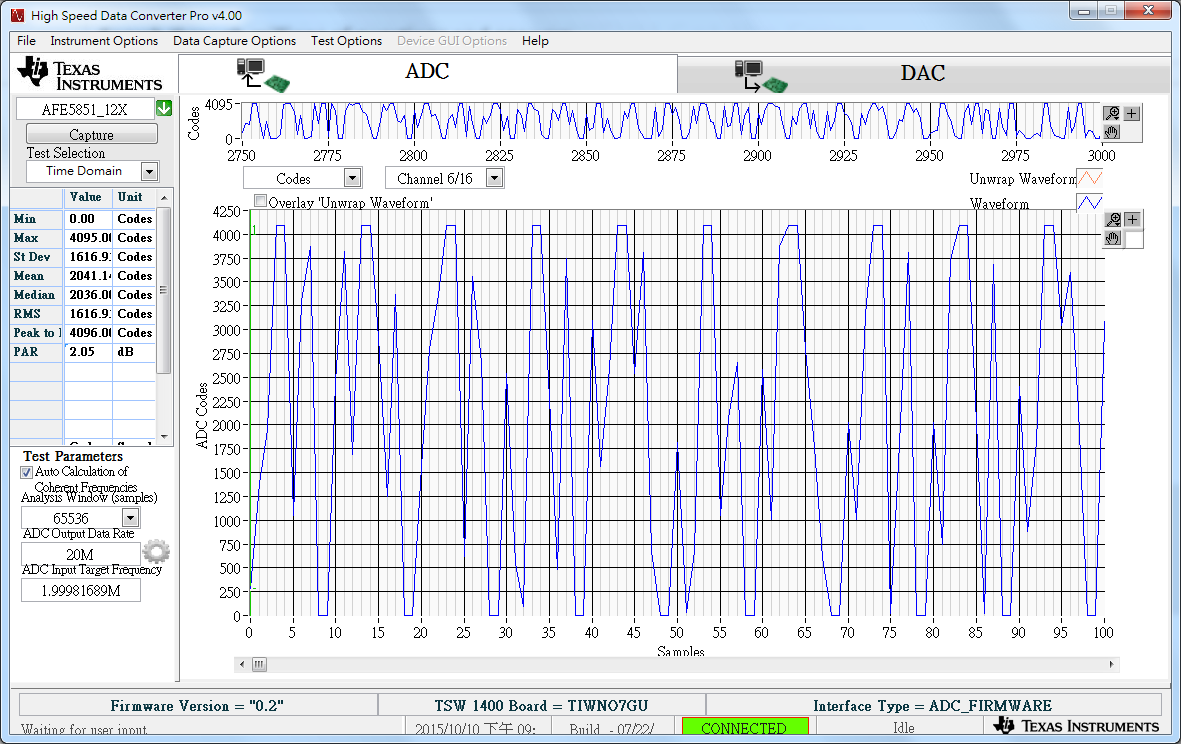Click the ADC Input Target Frequency field

[x=81, y=591]
